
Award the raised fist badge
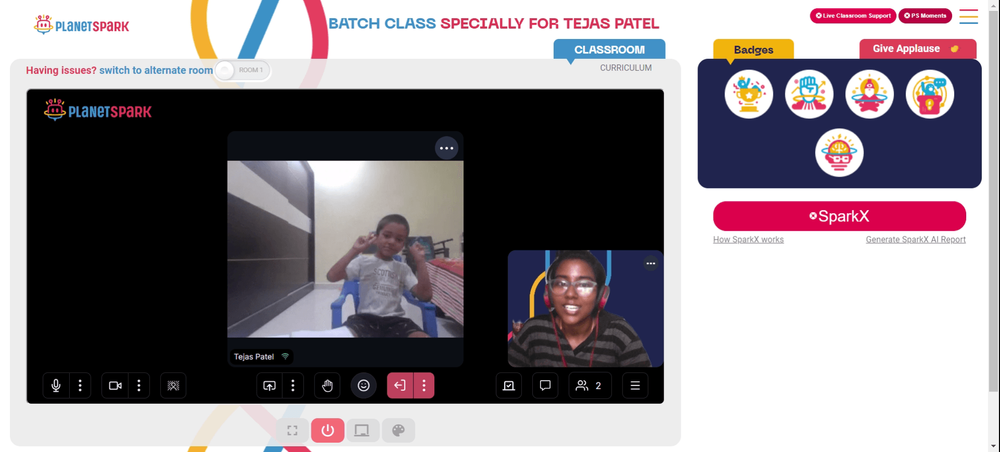click(x=809, y=94)
